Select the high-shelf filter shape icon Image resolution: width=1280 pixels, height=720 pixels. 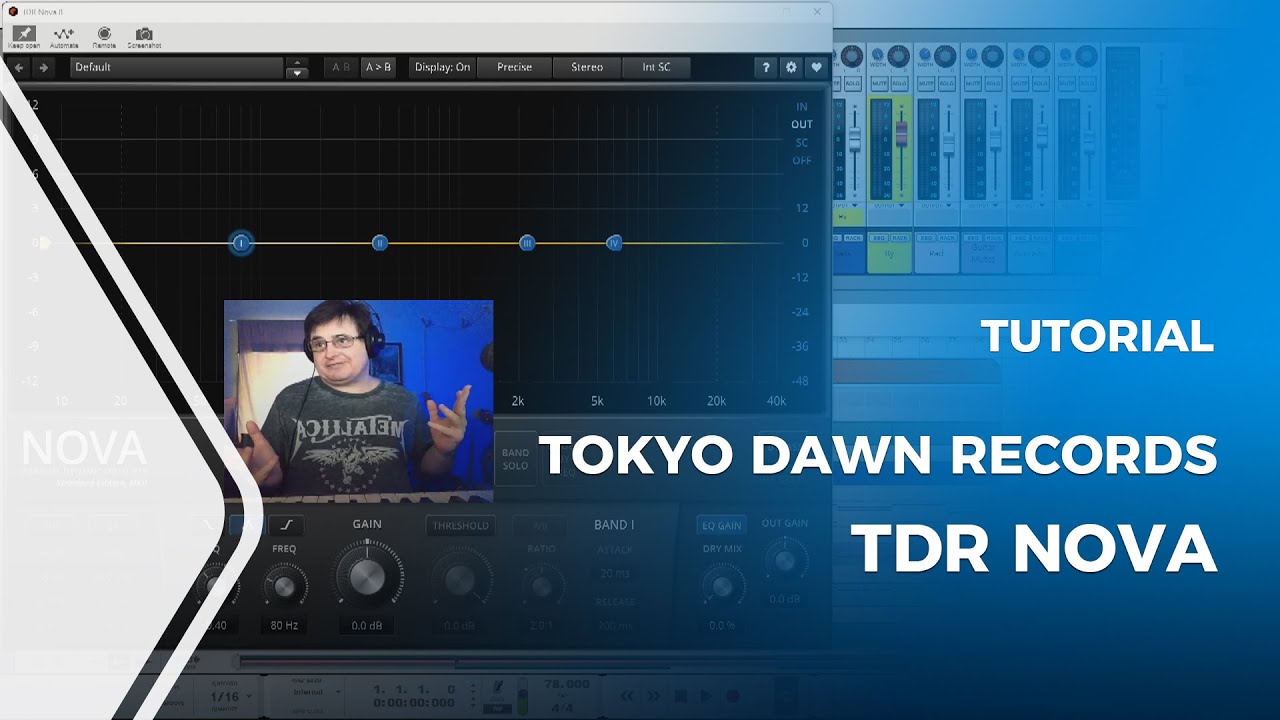coord(286,526)
